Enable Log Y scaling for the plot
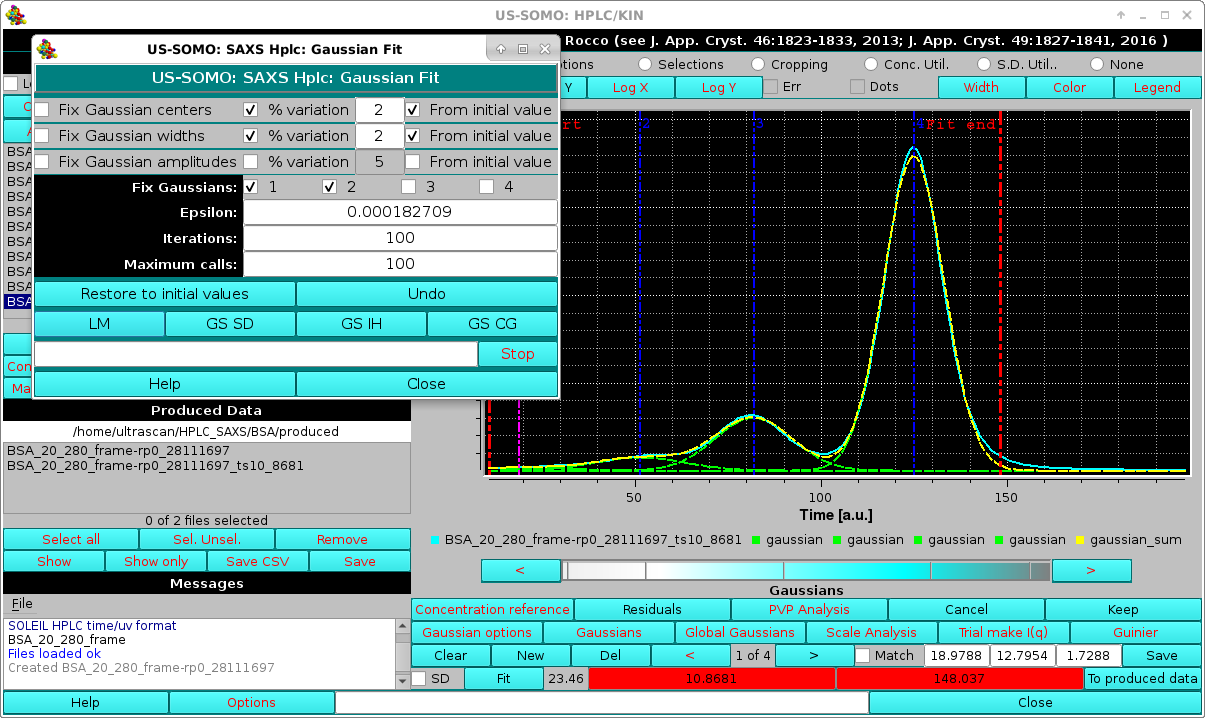Screen dimensions: 1205x718 click(x=718, y=87)
